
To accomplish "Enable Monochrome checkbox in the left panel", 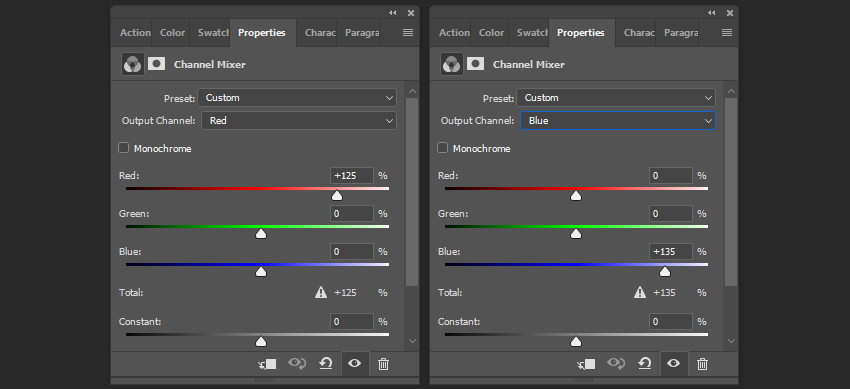I will pos(124,148).
